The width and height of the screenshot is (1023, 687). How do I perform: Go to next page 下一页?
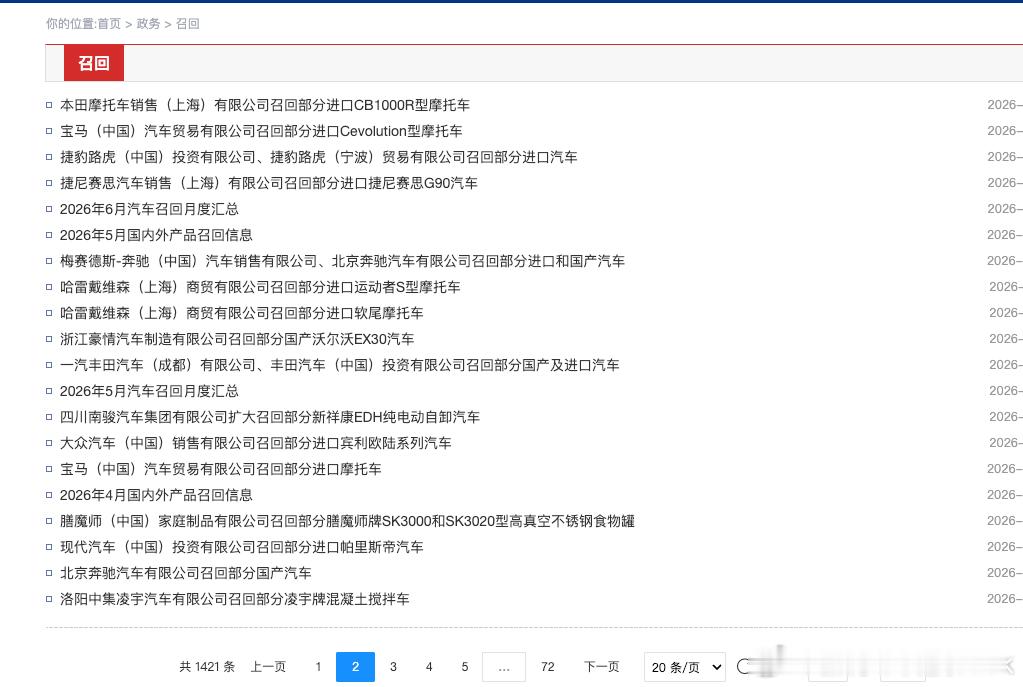pos(602,667)
